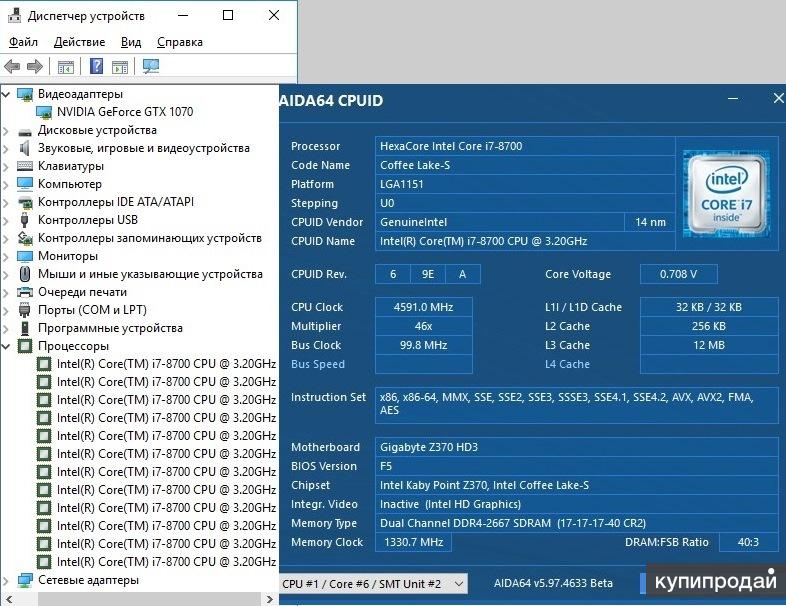Click the Back arrow in Device Manager toolbar
Screen dimensions: 786x606
12,66
